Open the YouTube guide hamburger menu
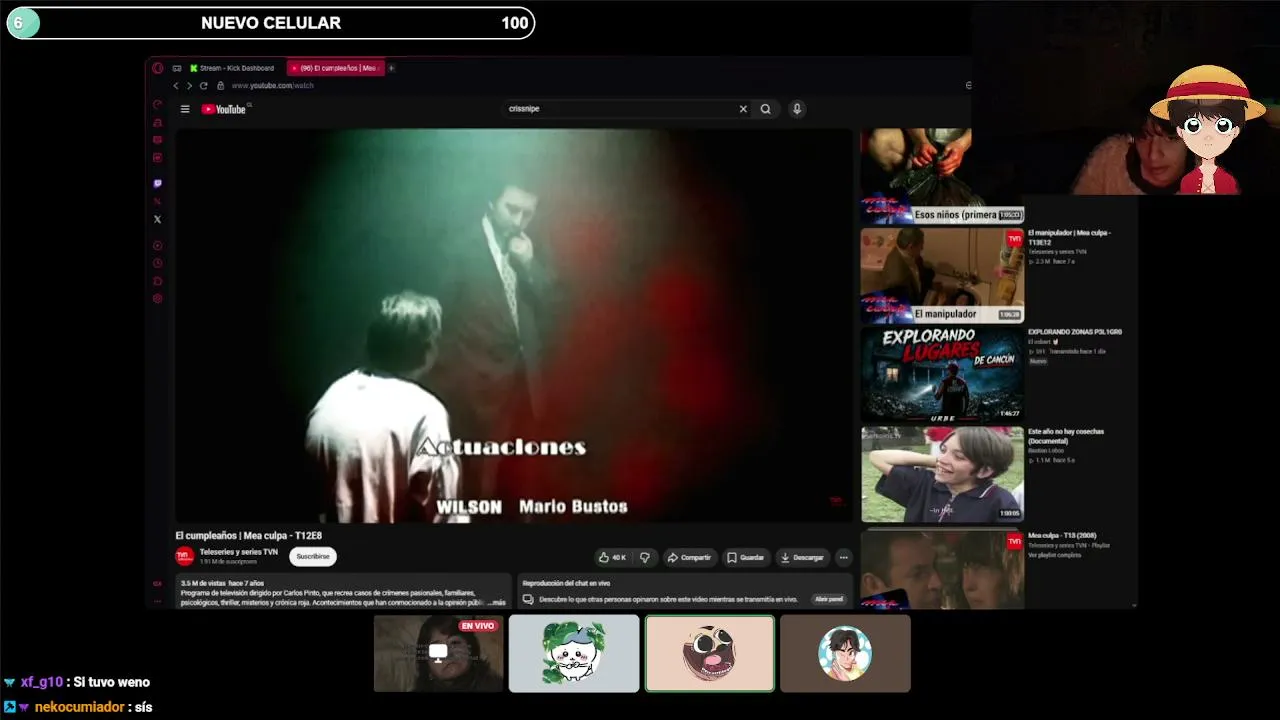1280x720 pixels. [185, 109]
